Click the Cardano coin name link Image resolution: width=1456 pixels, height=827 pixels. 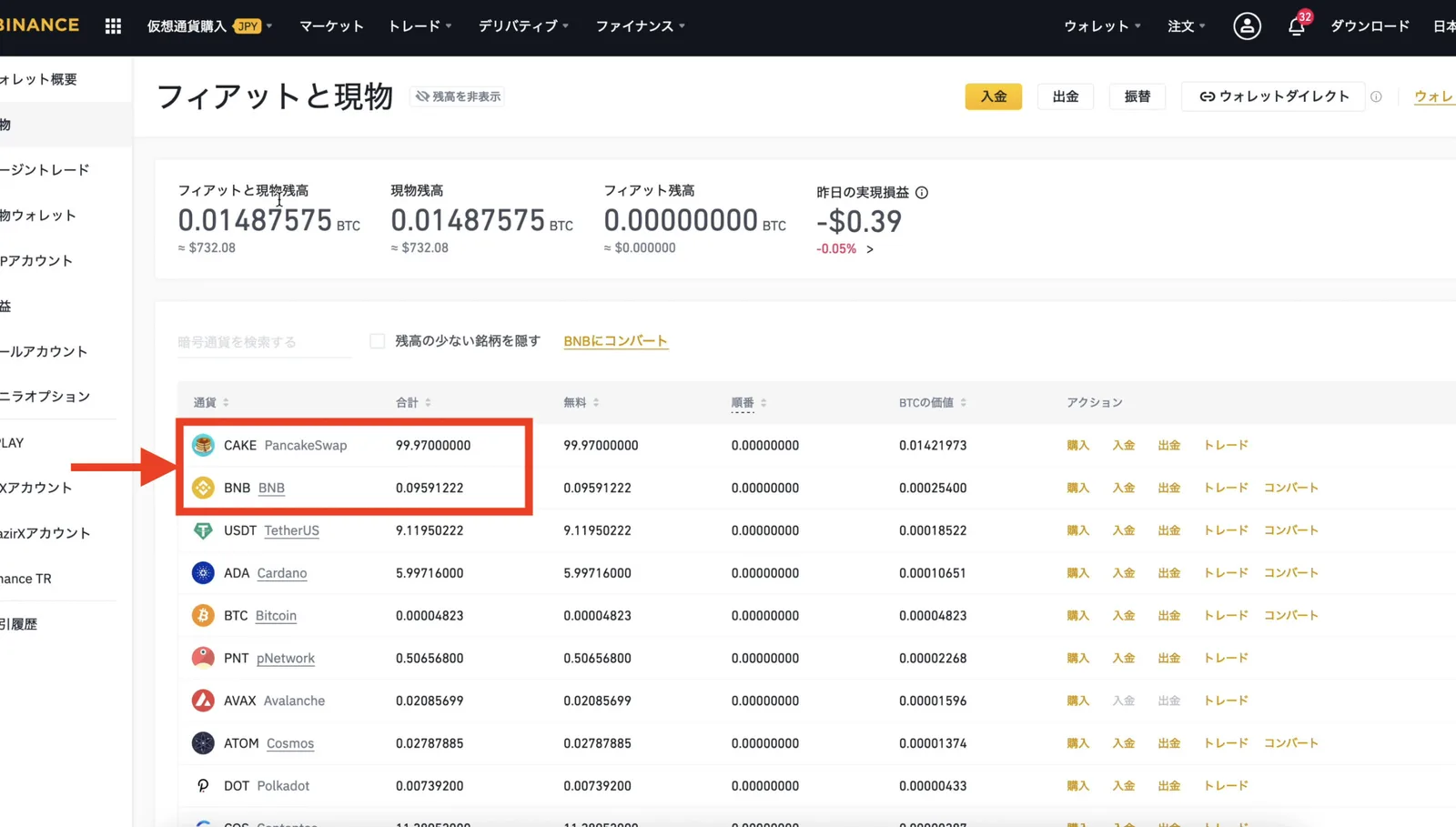click(282, 573)
